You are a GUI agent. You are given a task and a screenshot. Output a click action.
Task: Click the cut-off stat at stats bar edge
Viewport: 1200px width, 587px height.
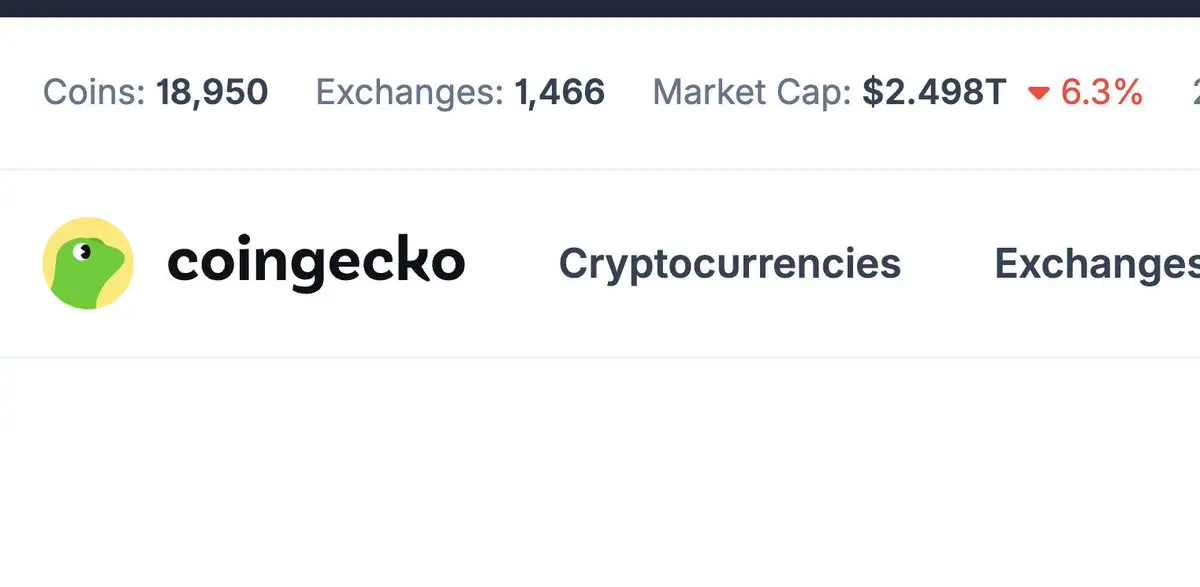point(1195,93)
